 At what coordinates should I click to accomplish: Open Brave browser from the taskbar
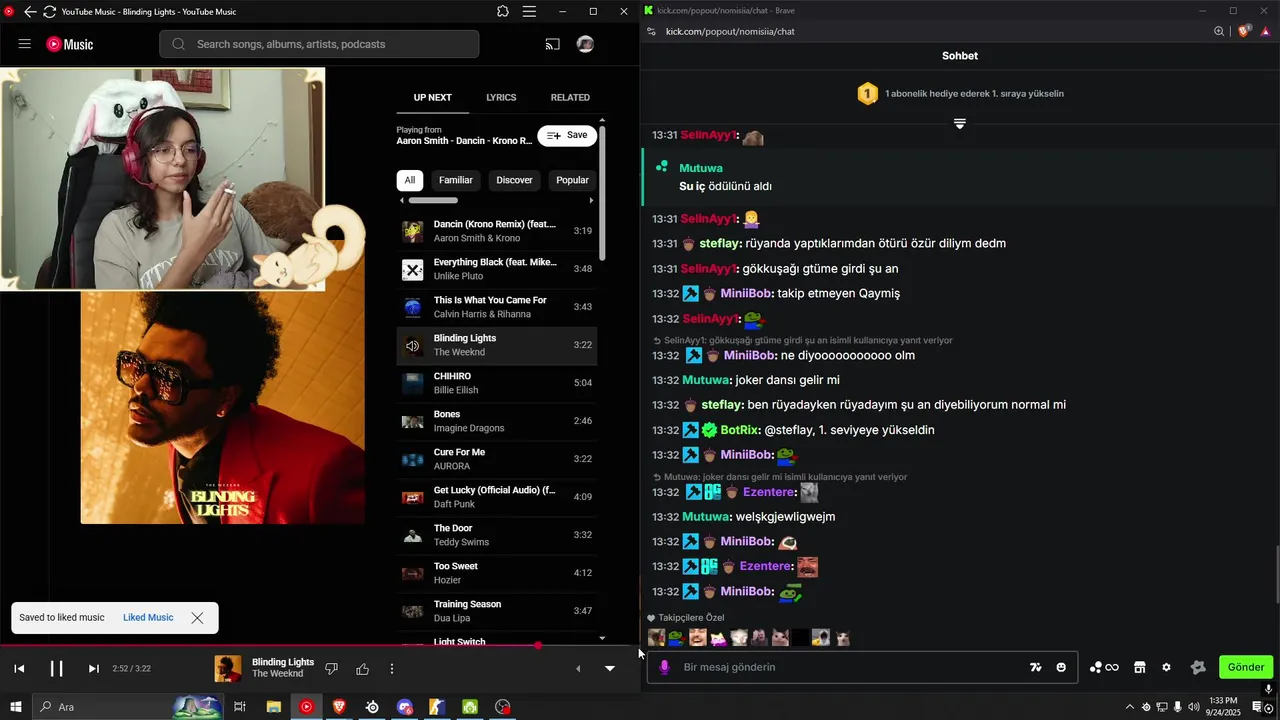tap(339, 707)
